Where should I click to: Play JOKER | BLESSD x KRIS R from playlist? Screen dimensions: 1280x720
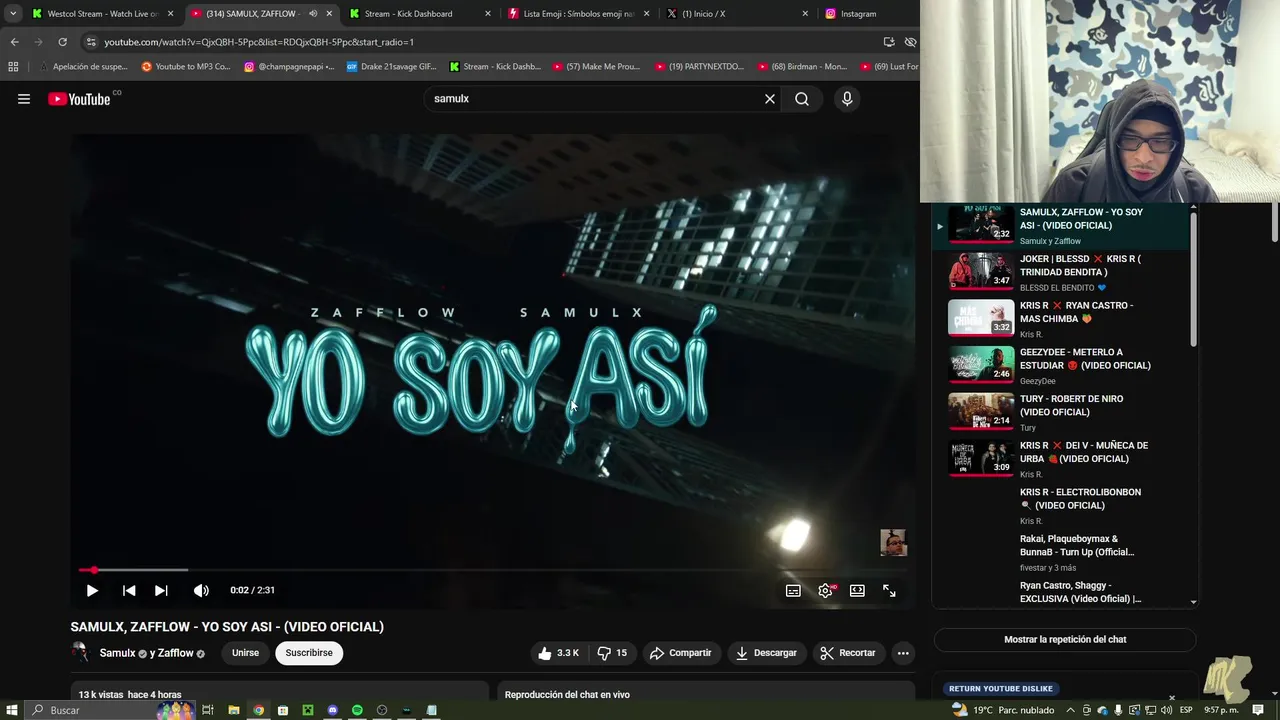1062,272
